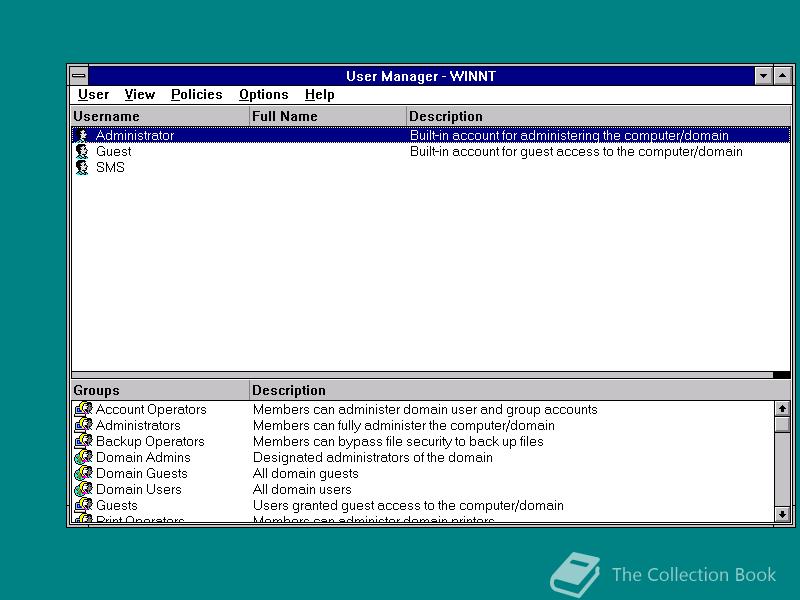Click 'All domain guests' description
This screenshot has height=600, width=800.
[306, 473]
